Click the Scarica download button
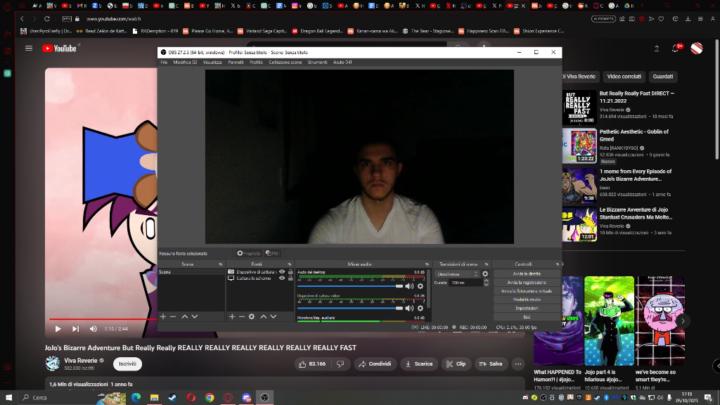 (x=419, y=364)
